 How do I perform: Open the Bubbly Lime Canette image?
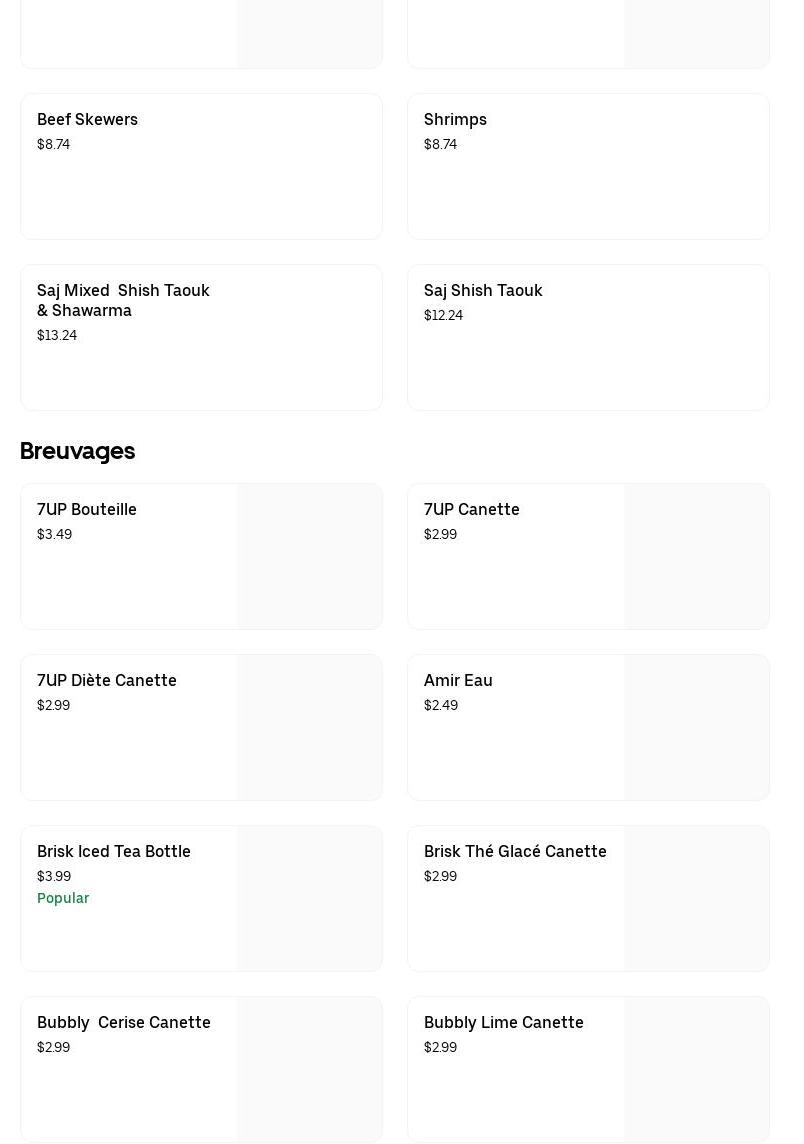(x=696, y=1069)
